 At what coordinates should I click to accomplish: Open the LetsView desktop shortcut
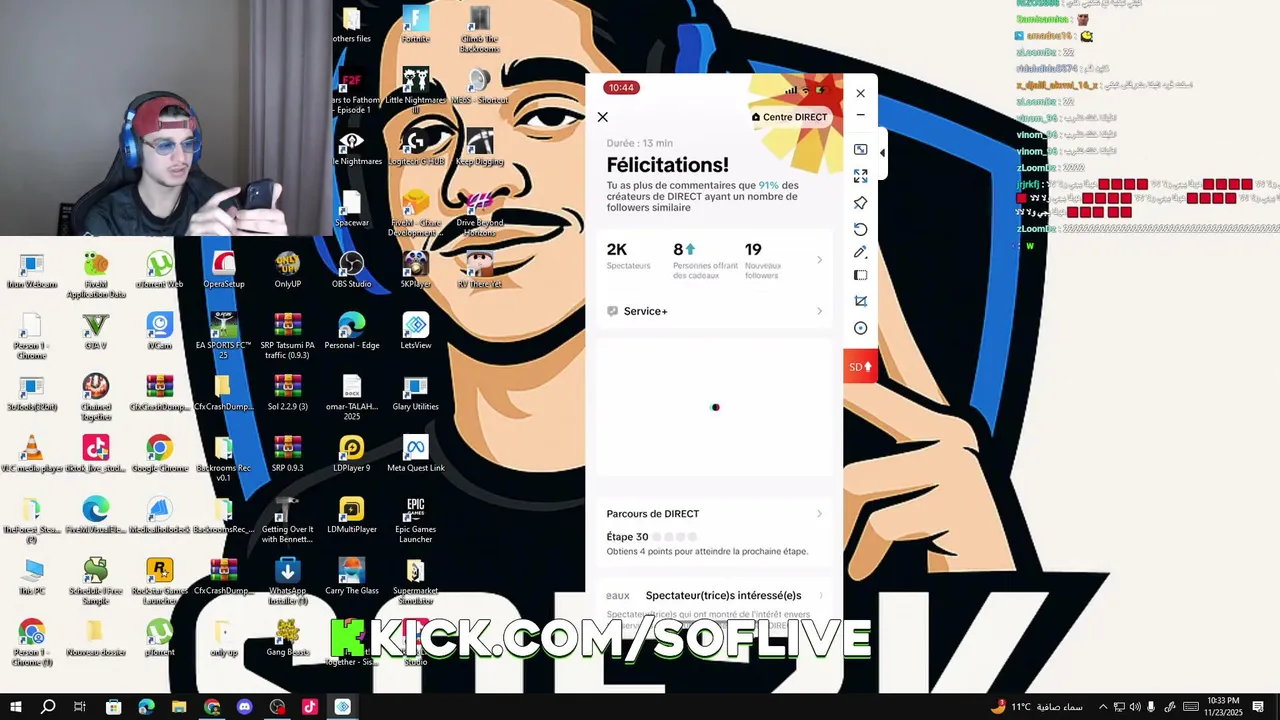(x=415, y=331)
